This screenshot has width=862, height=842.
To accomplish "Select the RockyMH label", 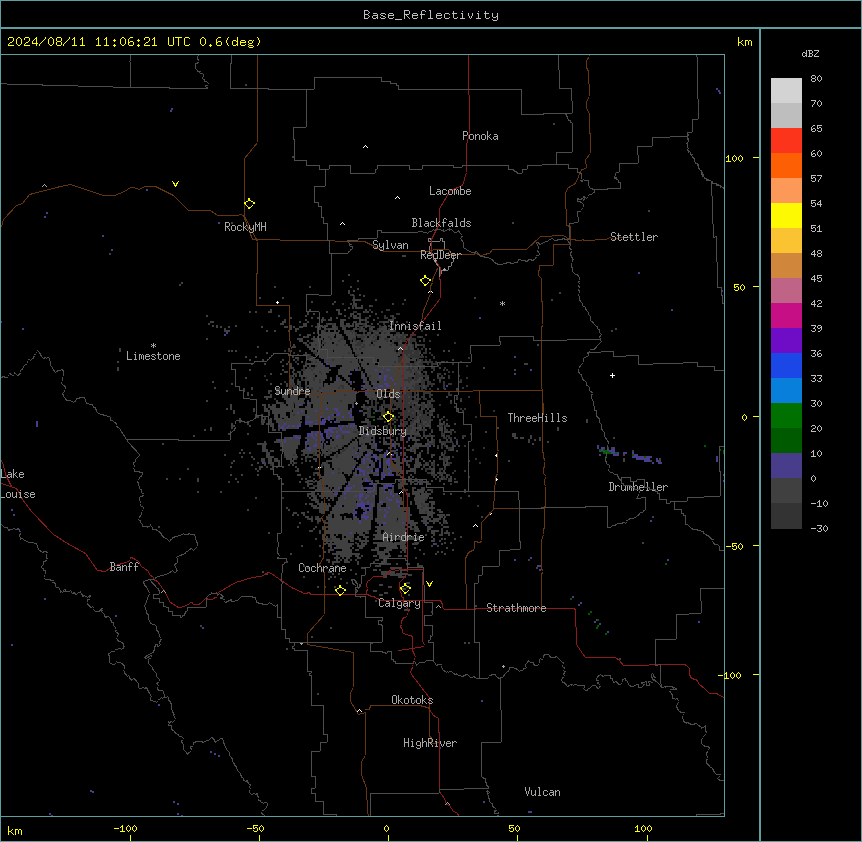I will pos(245,227).
